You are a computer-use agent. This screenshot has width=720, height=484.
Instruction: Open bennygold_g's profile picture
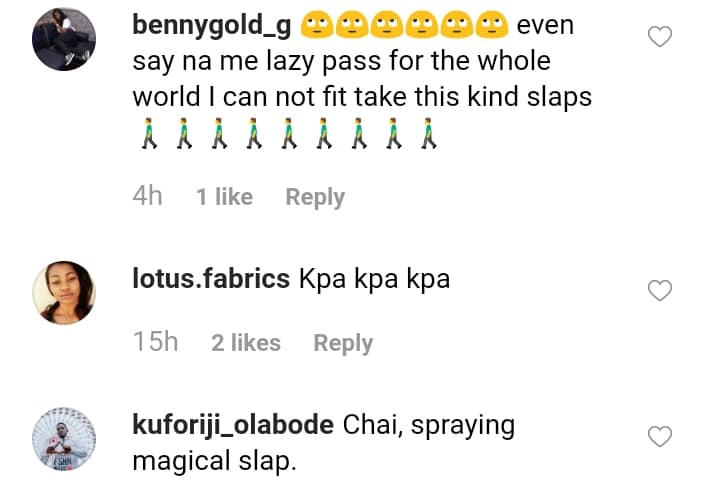tap(64, 41)
